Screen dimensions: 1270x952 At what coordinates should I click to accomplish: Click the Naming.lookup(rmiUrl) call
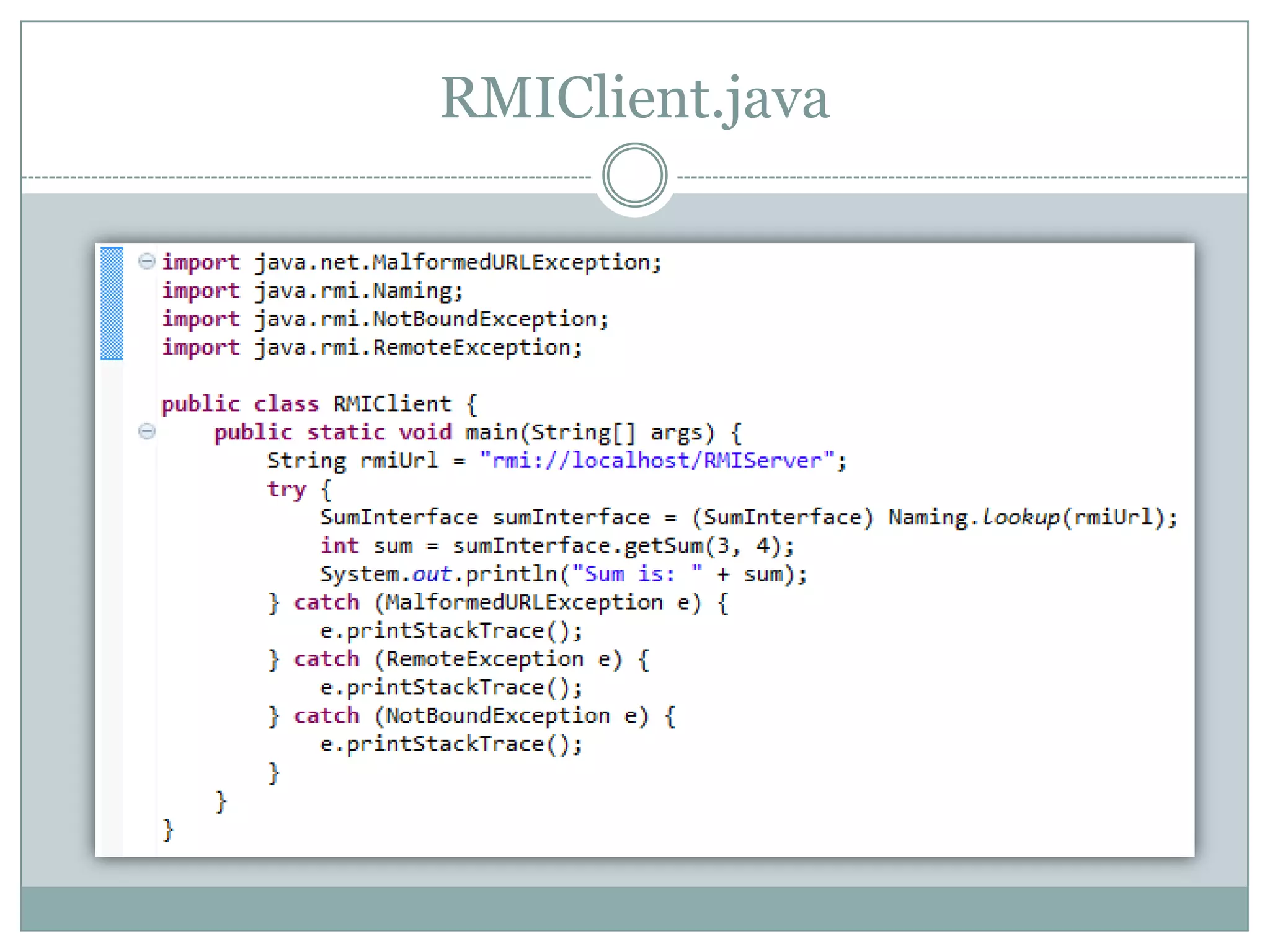1026,518
